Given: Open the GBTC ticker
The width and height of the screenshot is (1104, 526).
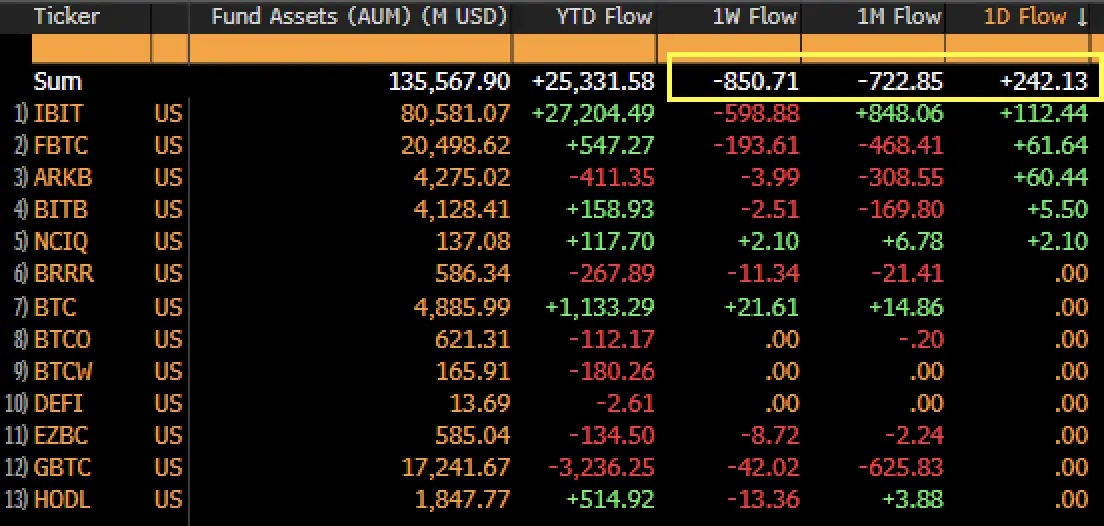Looking at the screenshot, I should [60, 468].
